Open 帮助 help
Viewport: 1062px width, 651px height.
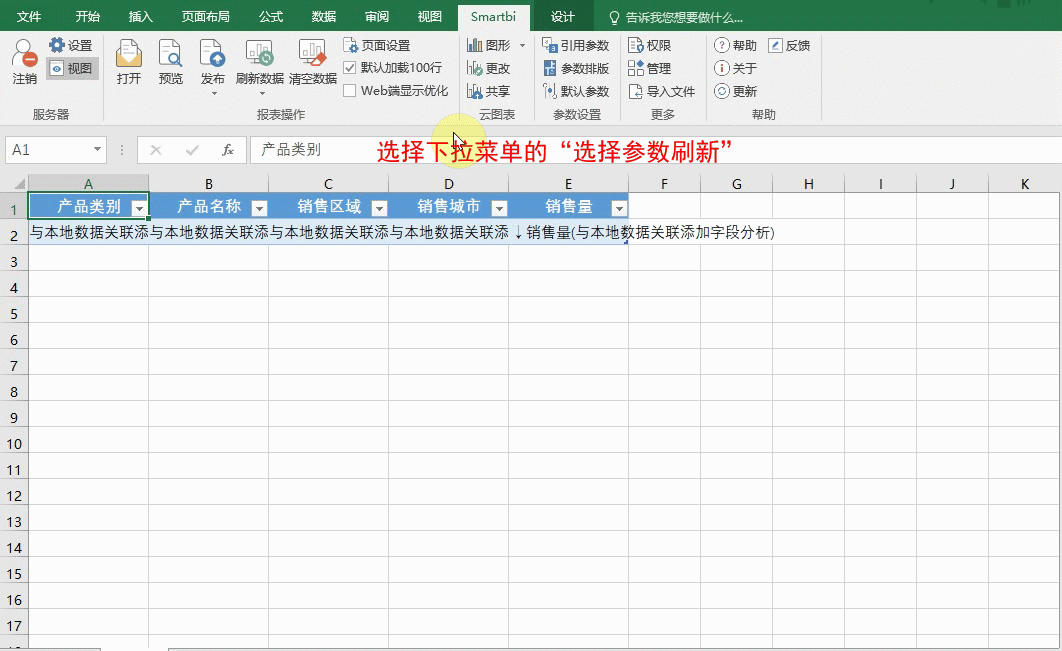tap(735, 45)
